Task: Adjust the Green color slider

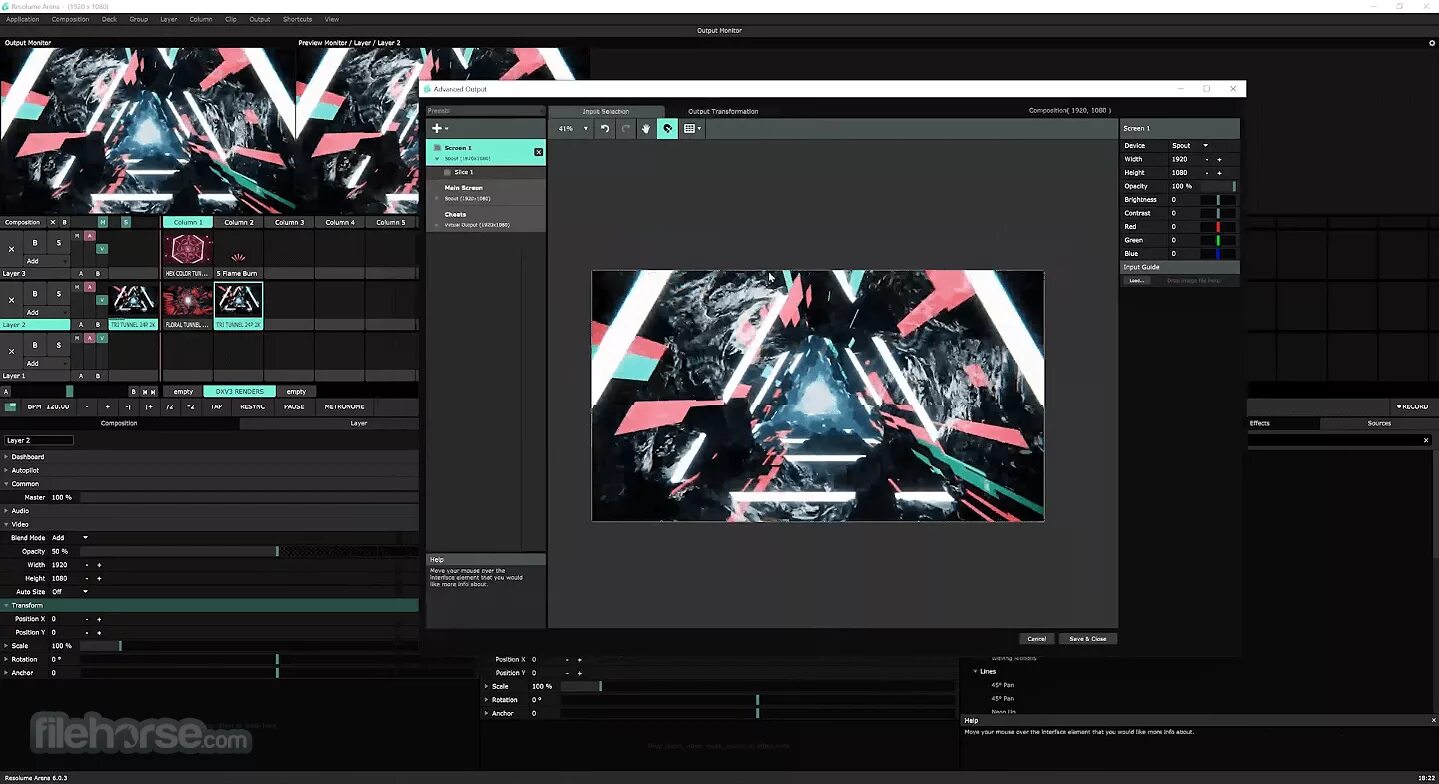Action: [1218, 240]
